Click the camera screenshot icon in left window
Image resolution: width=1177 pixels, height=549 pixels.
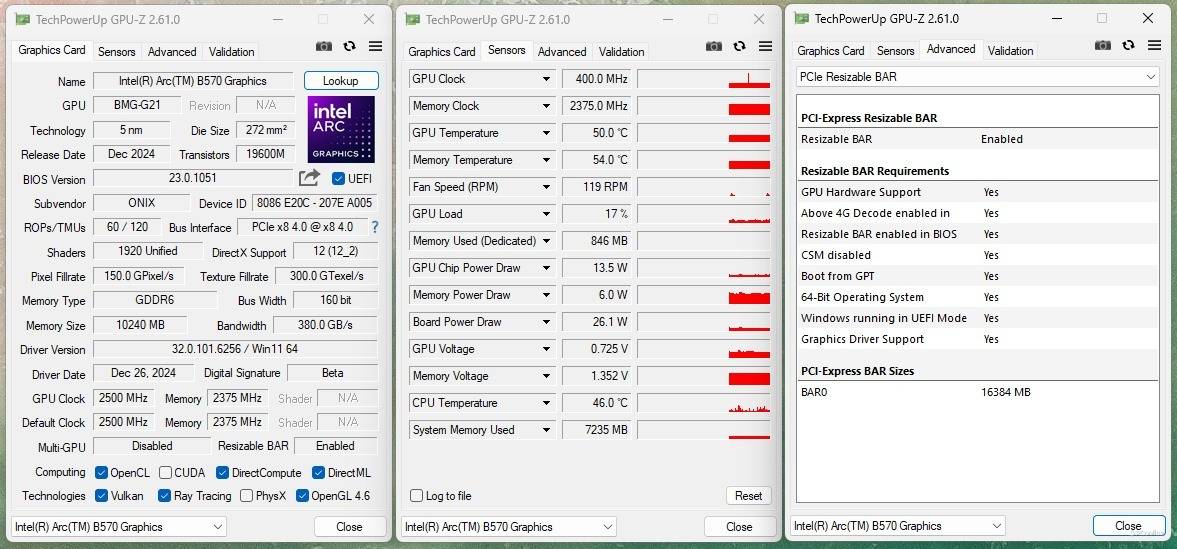324,46
